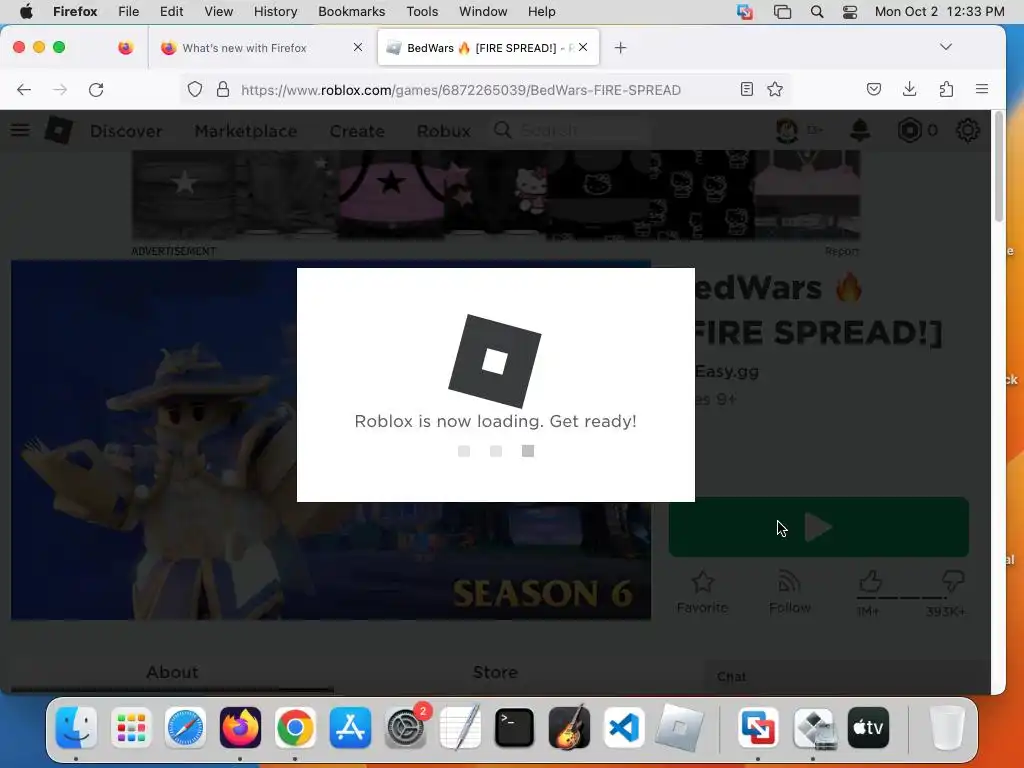Open Terminal from the Dock
Image resolution: width=1024 pixels, height=768 pixels.
click(515, 728)
